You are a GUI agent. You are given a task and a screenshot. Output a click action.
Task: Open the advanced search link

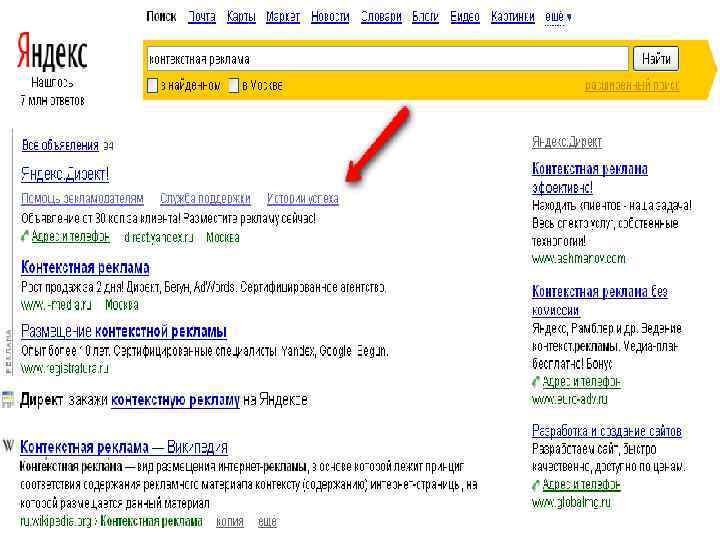click(632, 85)
